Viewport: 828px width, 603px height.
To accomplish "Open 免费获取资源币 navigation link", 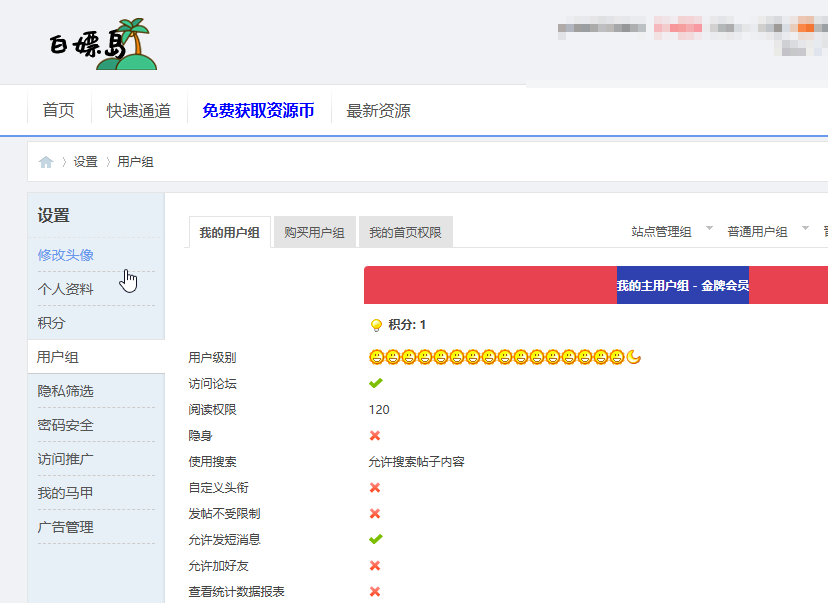I will (258, 110).
